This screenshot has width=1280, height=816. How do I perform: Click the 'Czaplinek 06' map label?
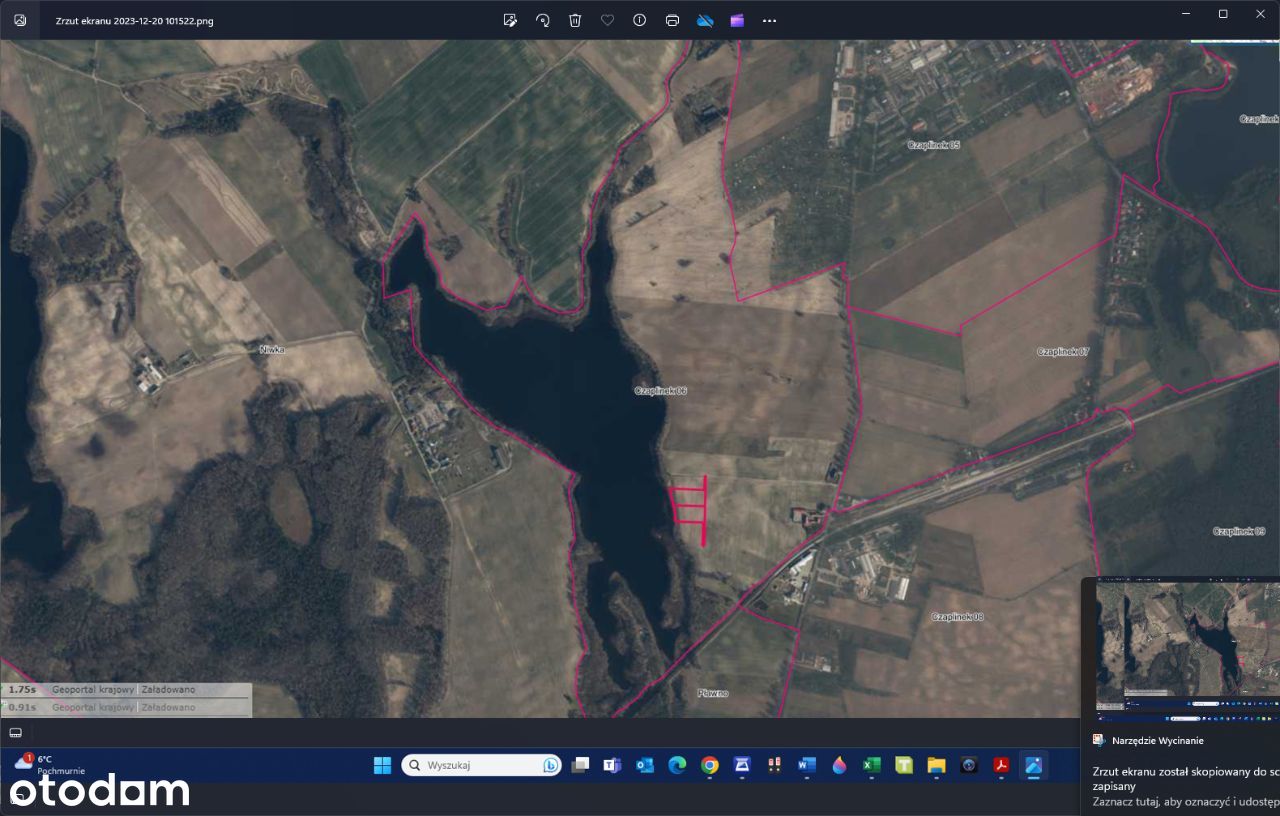[661, 390]
